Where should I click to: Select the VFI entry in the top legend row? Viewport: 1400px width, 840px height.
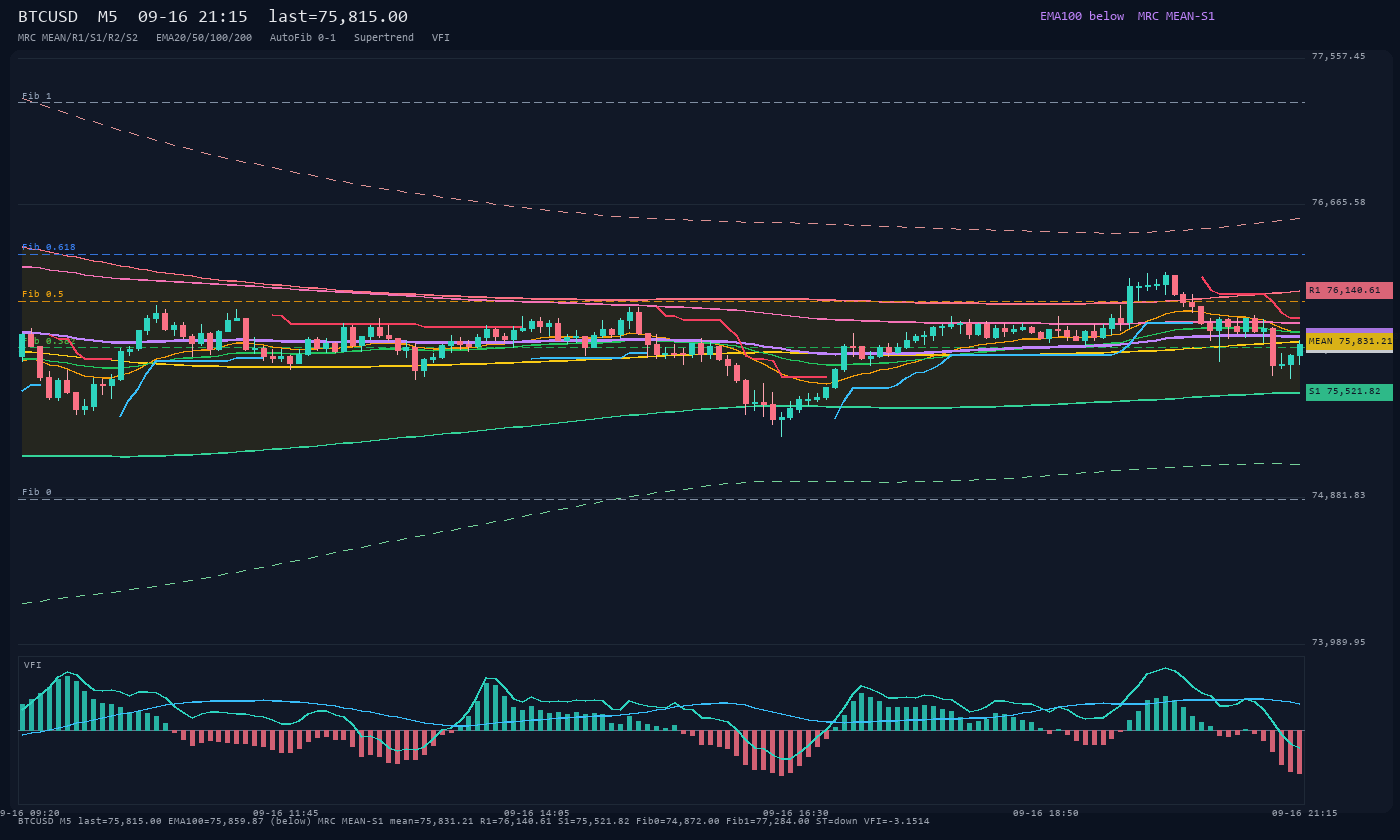[x=441, y=38]
